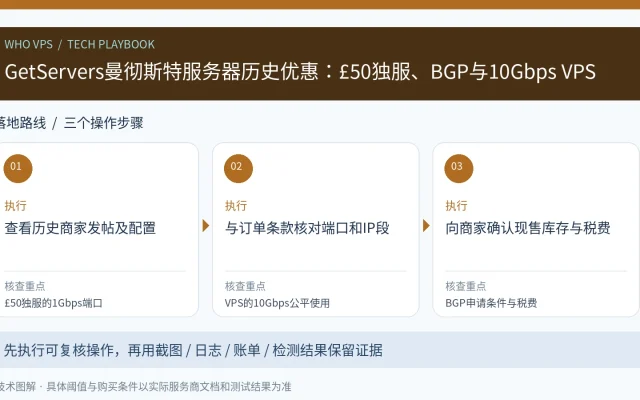
Task: Click the 向商家确认现售库存与税费 step title
Action: tap(528, 228)
